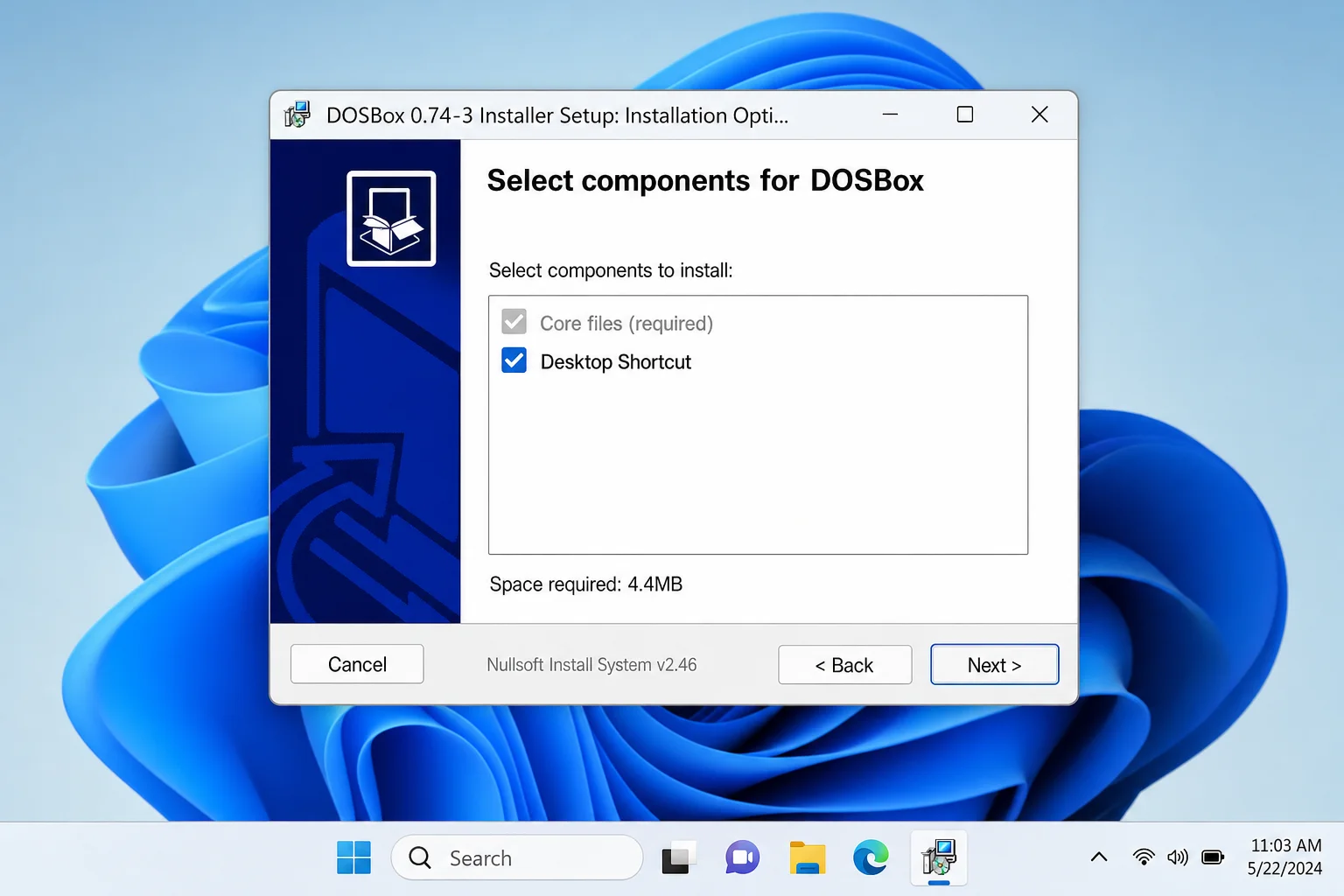Uncheck the Desktop Shortcut checkbox
1344x896 pixels.
(514, 360)
